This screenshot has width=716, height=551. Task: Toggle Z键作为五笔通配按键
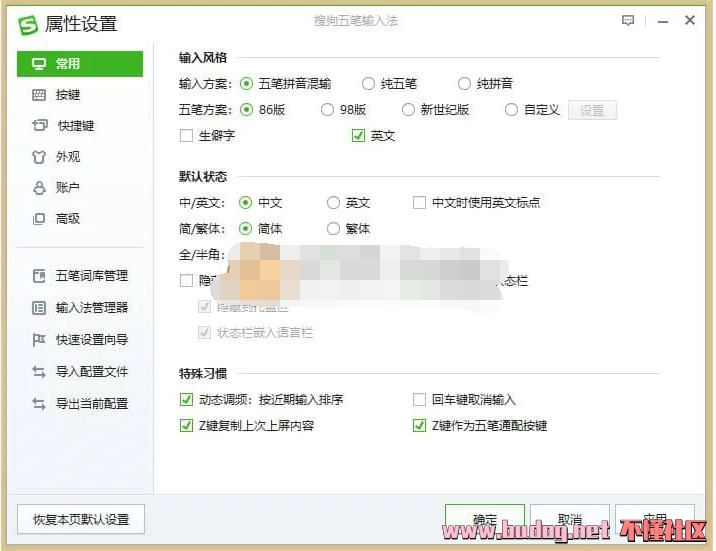(419, 425)
